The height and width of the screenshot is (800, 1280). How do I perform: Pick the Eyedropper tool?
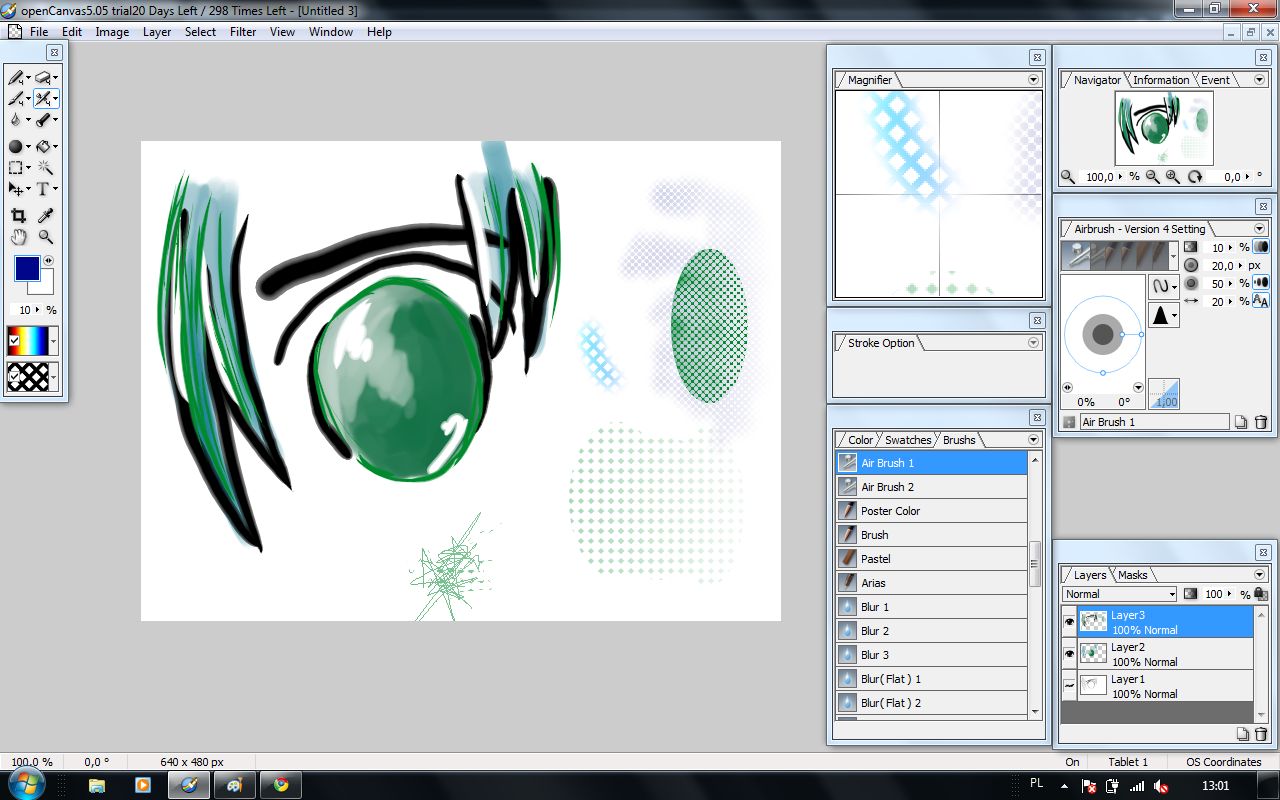click(43, 214)
